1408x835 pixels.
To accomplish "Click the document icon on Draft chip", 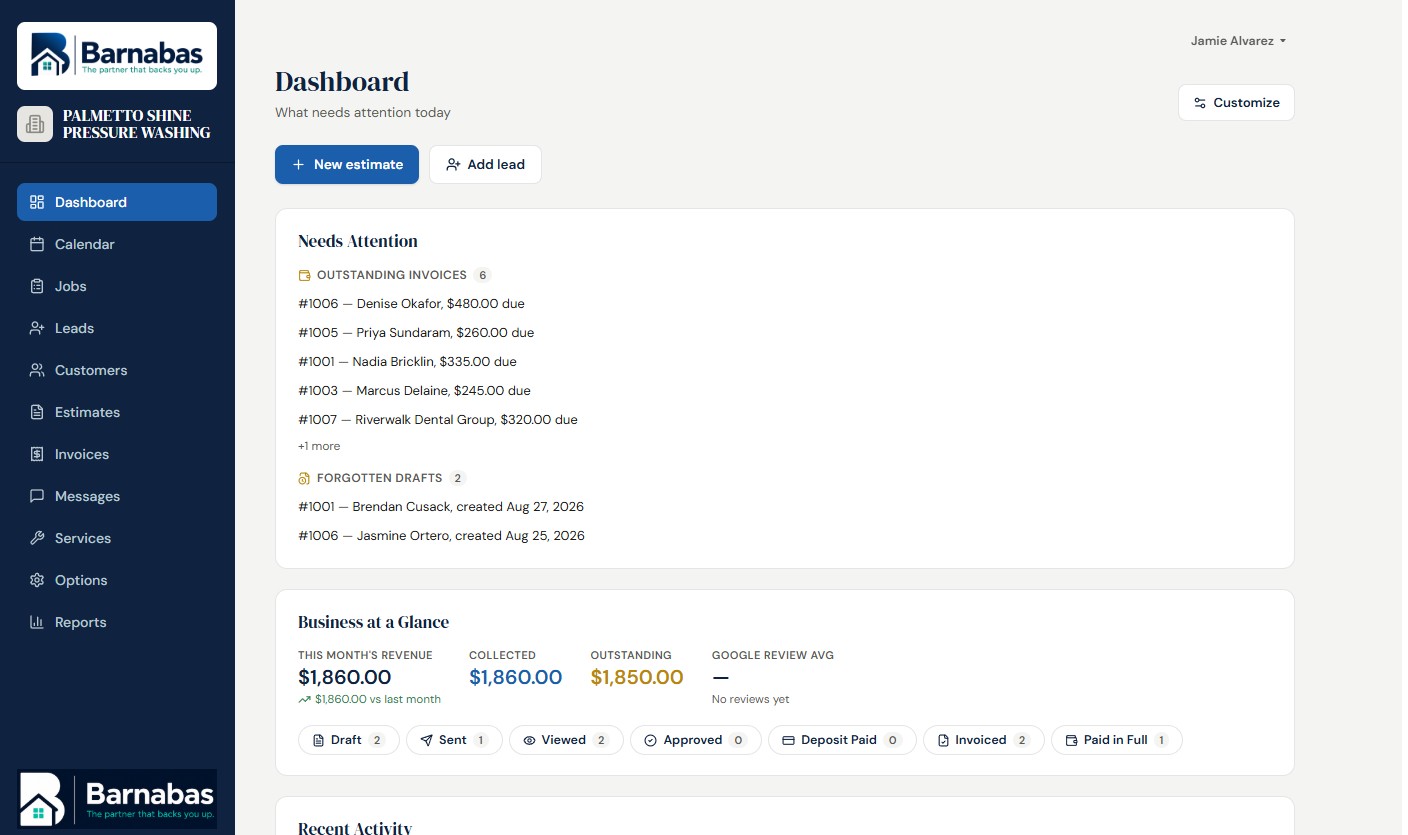I will (x=318, y=740).
